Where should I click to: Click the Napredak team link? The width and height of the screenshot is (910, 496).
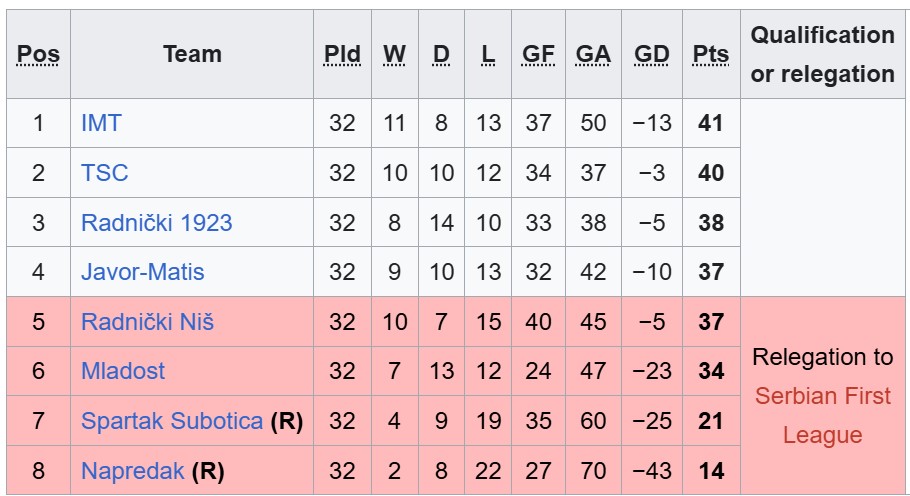[x=133, y=470]
